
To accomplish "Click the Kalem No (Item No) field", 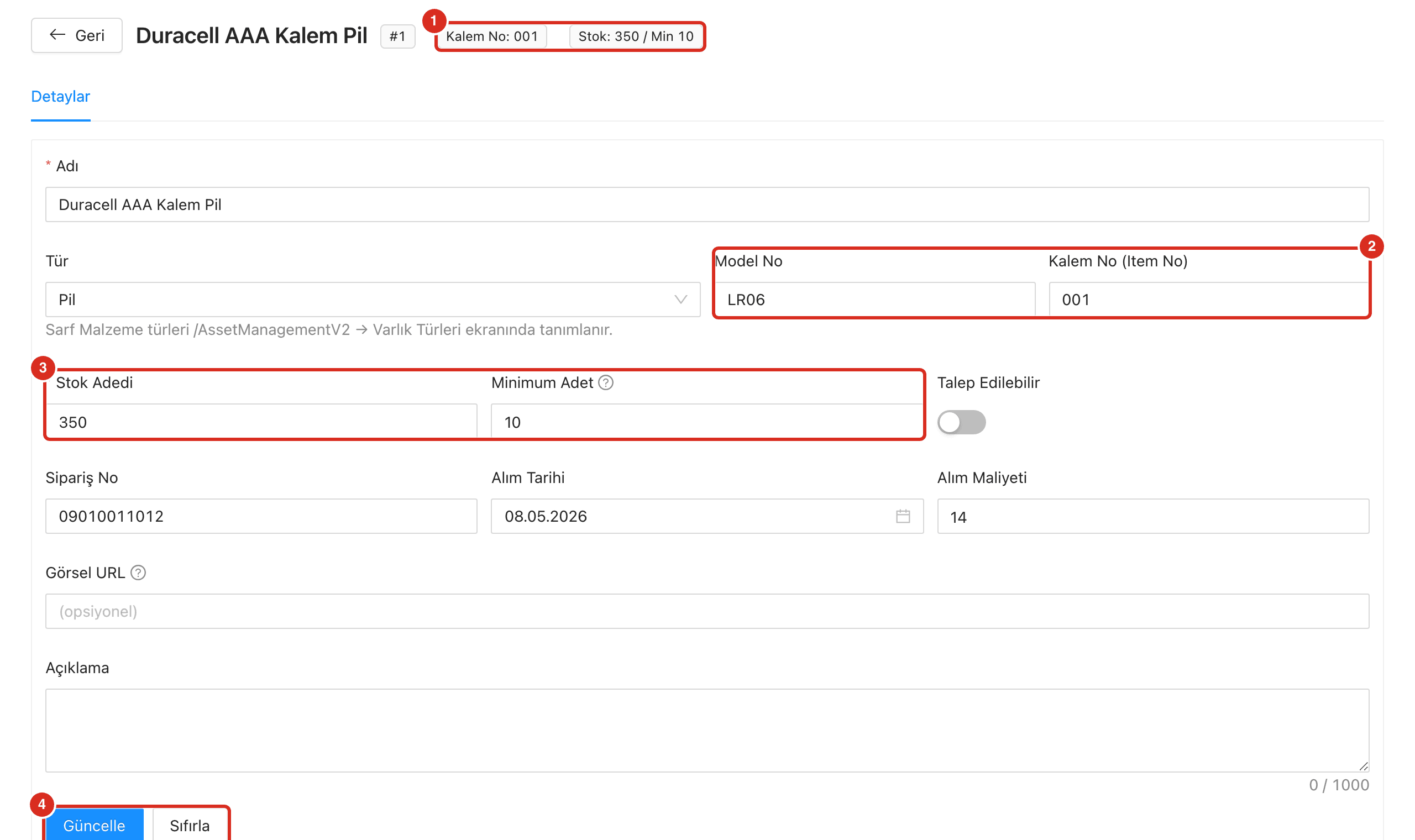I will (x=1208, y=300).
